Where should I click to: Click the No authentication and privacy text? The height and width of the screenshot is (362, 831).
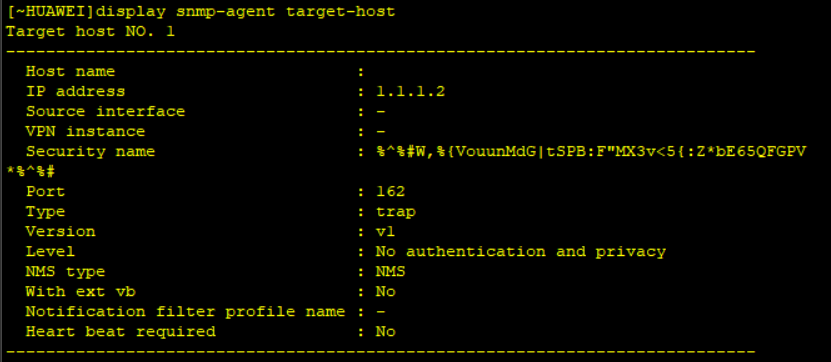(x=520, y=252)
